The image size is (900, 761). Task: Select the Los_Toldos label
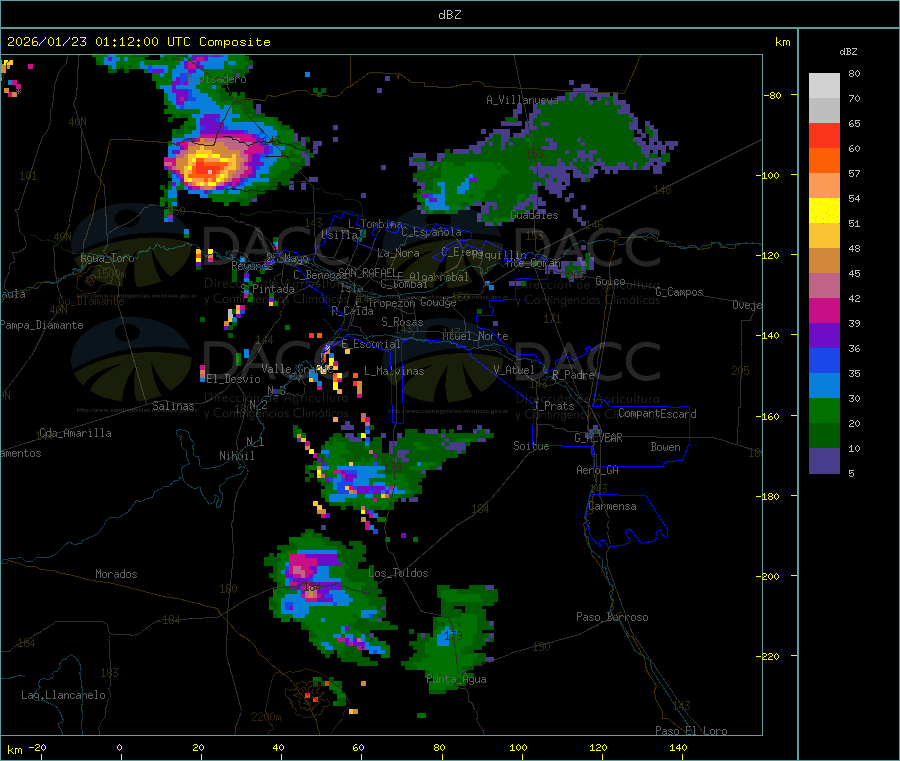[398, 573]
